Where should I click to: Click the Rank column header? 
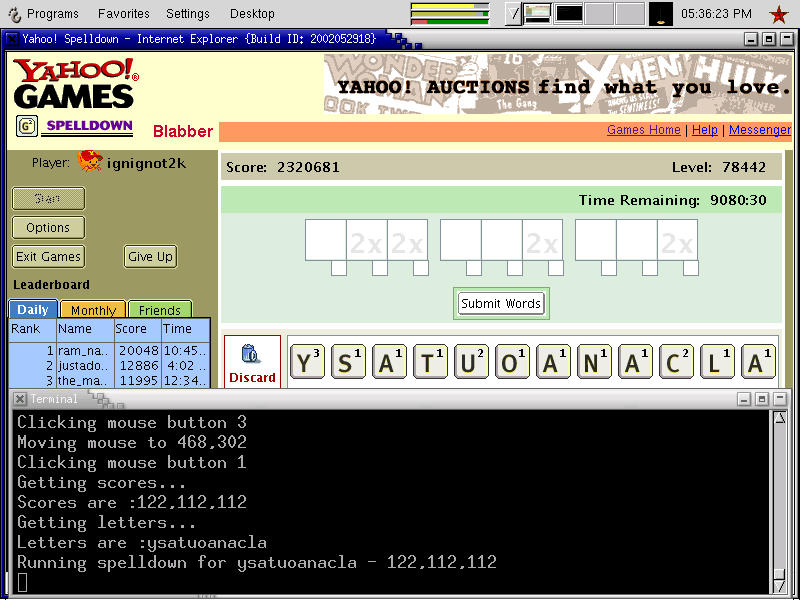tap(33, 329)
